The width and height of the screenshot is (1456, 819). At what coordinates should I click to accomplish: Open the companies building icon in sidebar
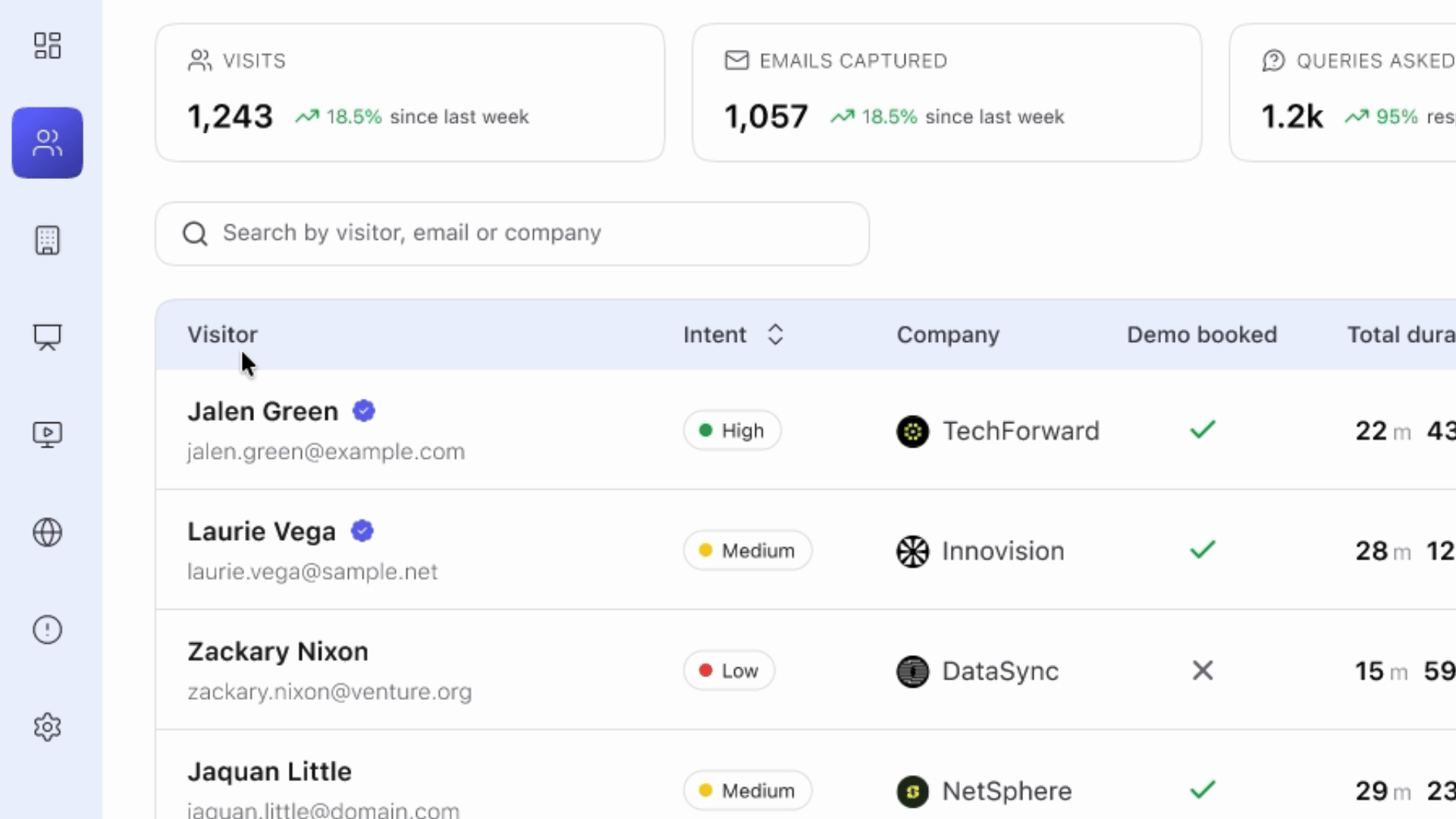click(x=47, y=240)
